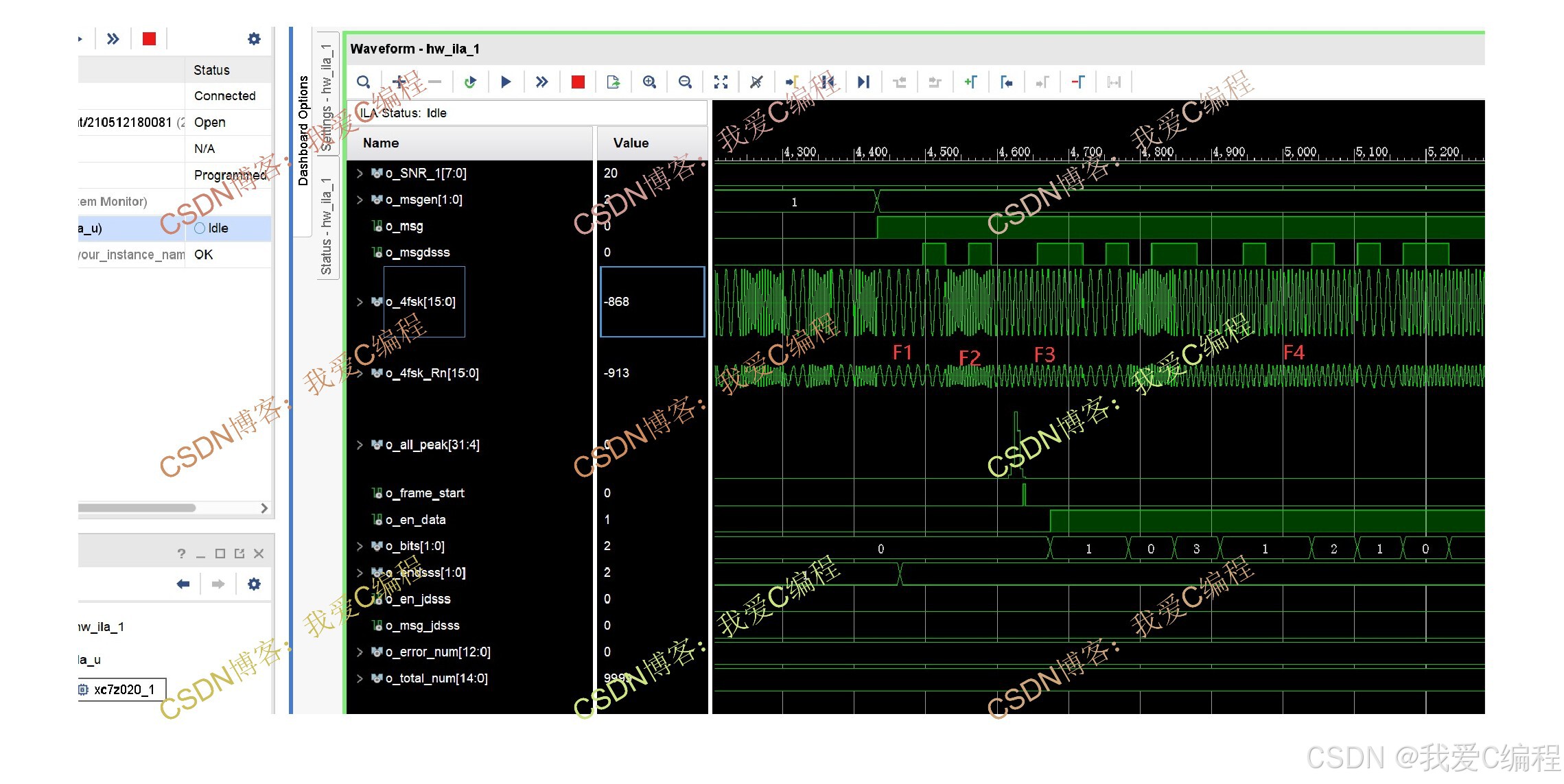Viewport: 1564px width, 784px height.
Task: Toggle the auto re-trigger icon
Action: [x=470, y=82]
